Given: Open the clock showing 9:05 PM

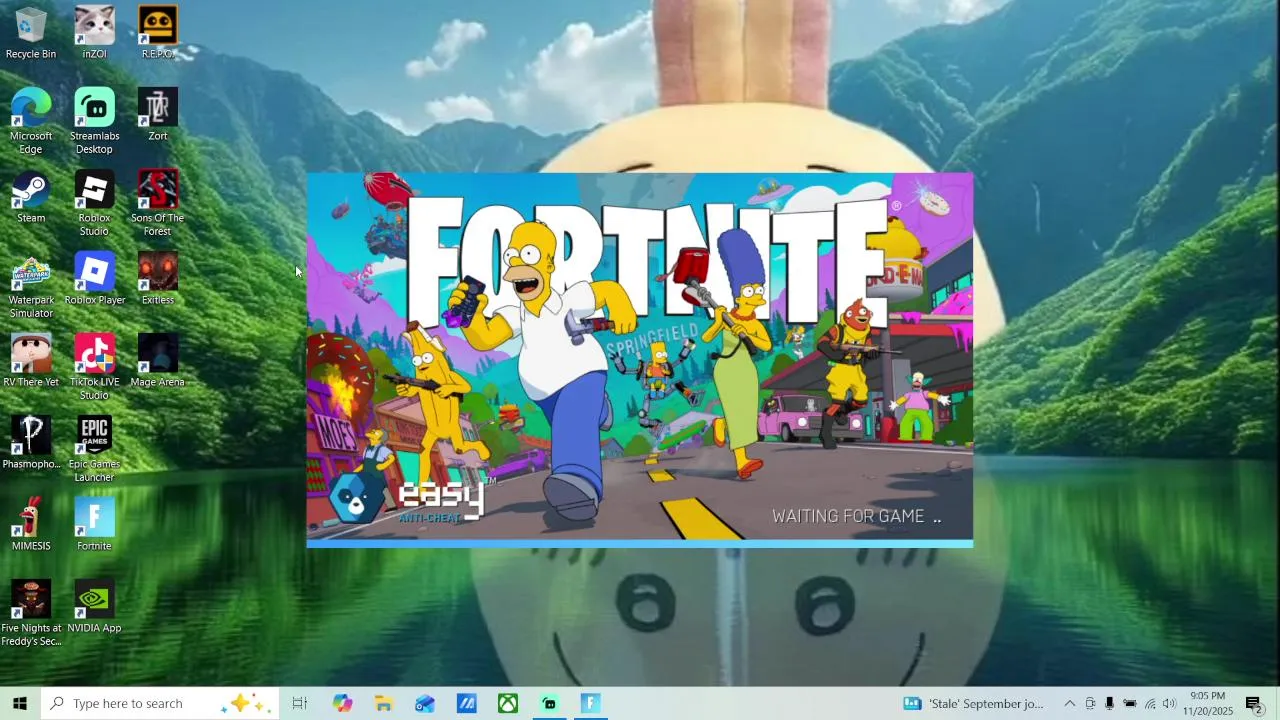Looking at the screenshot, I should 1208,703.
